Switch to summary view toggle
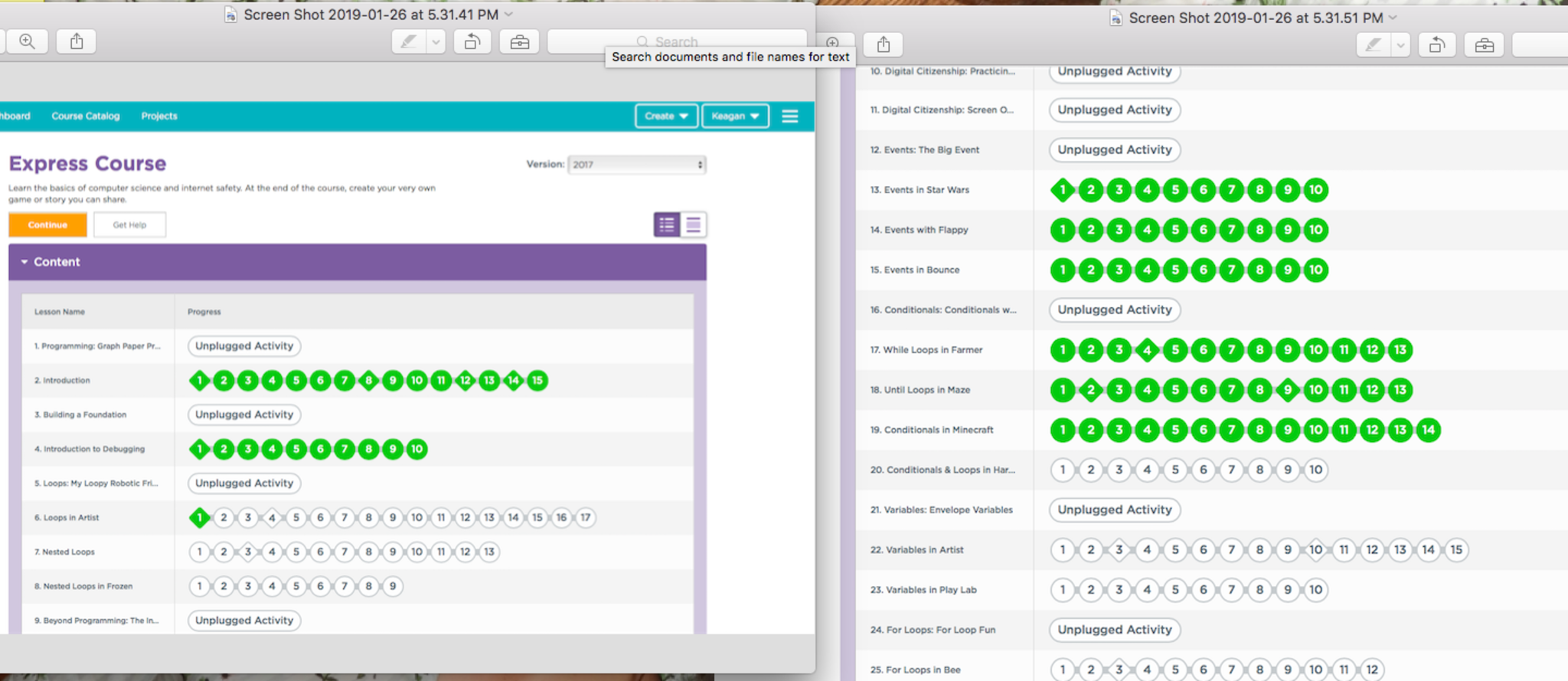1568x681 pixels. pos(694,224)
